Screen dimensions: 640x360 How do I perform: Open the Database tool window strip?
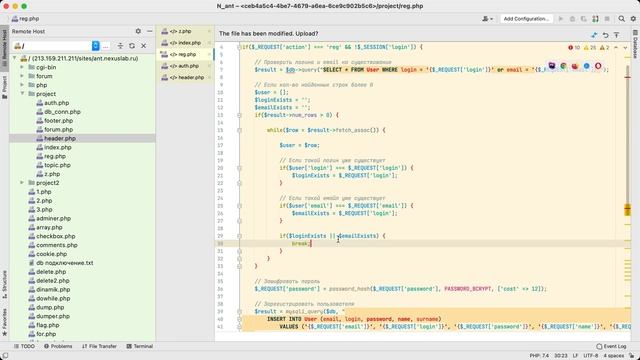coord(635,44)
